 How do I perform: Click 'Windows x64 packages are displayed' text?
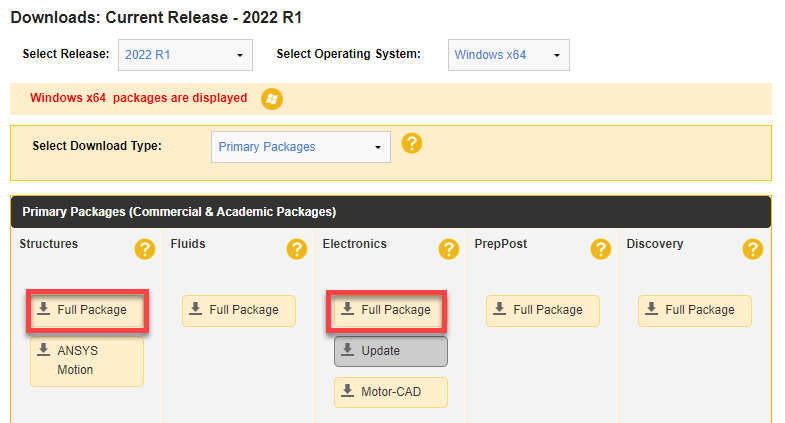139,98
